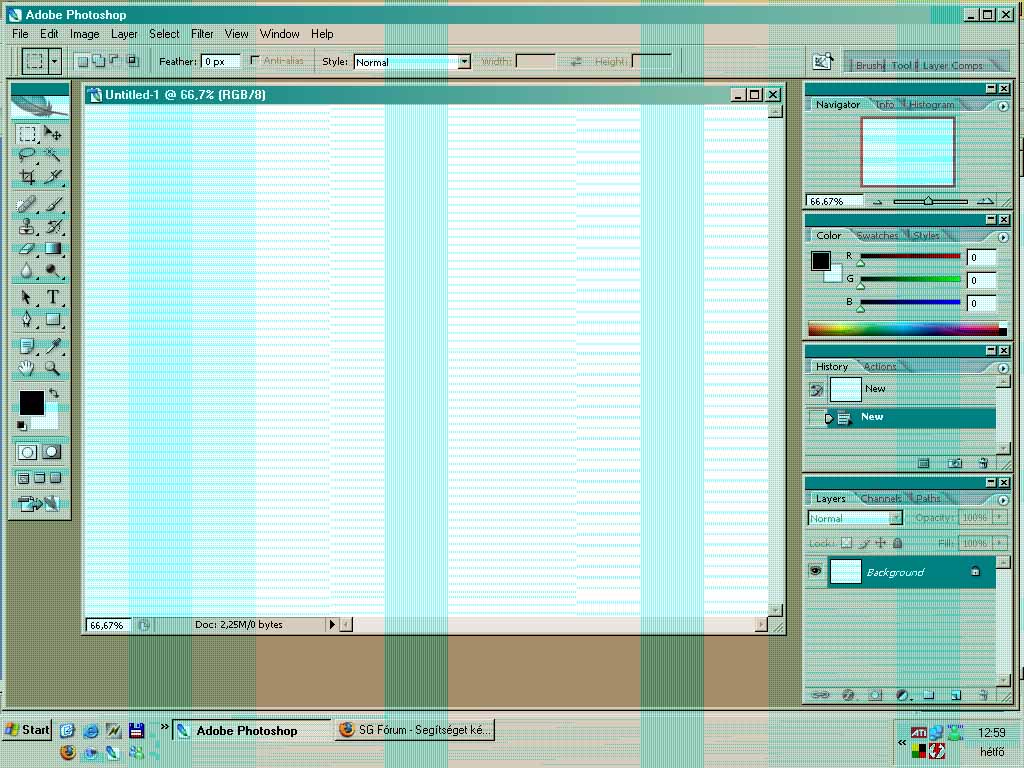Image resolution: width=1024 pixels, height=768 pixels.
Task: Open SG Fórum taskbar window button
Action: 415,730
